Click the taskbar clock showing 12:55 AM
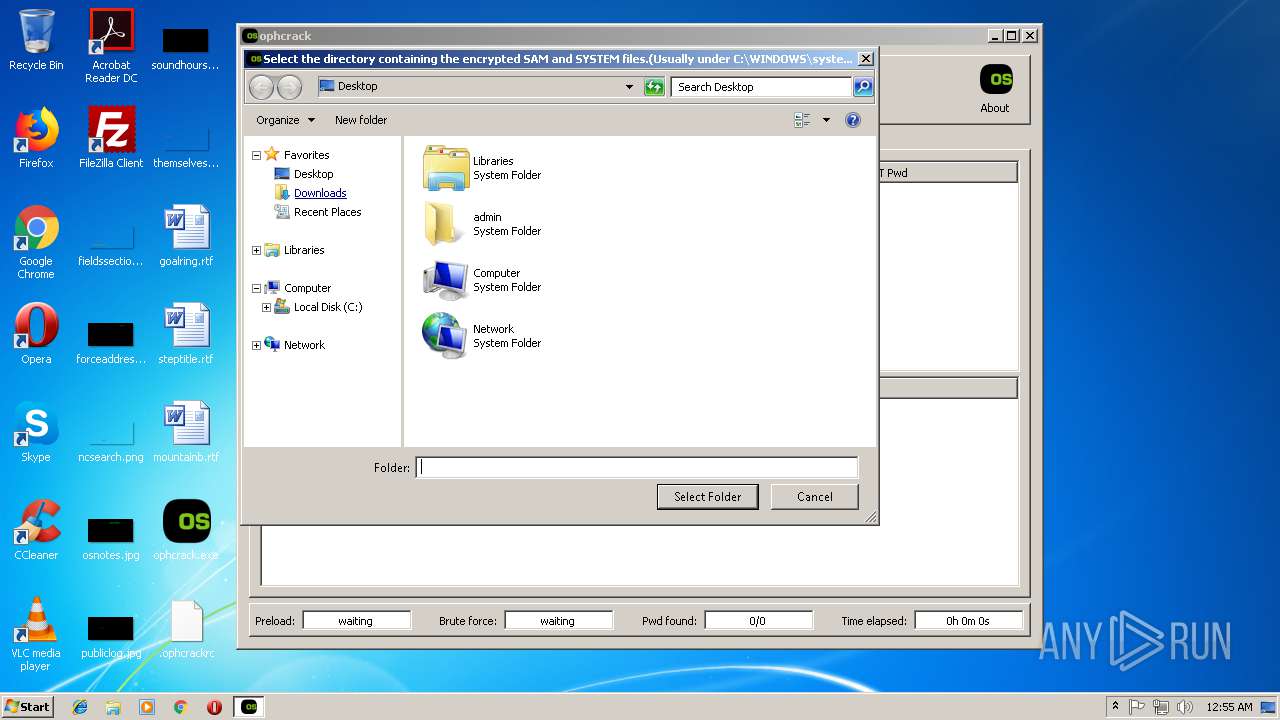1280x720 pixels. click(1229, 707)
